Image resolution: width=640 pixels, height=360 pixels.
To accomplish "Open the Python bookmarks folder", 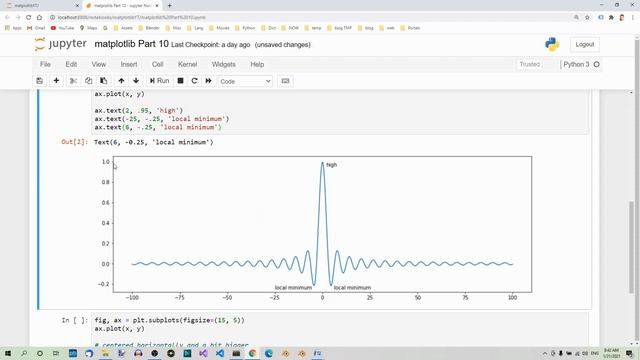I will [x=246, y=28].
